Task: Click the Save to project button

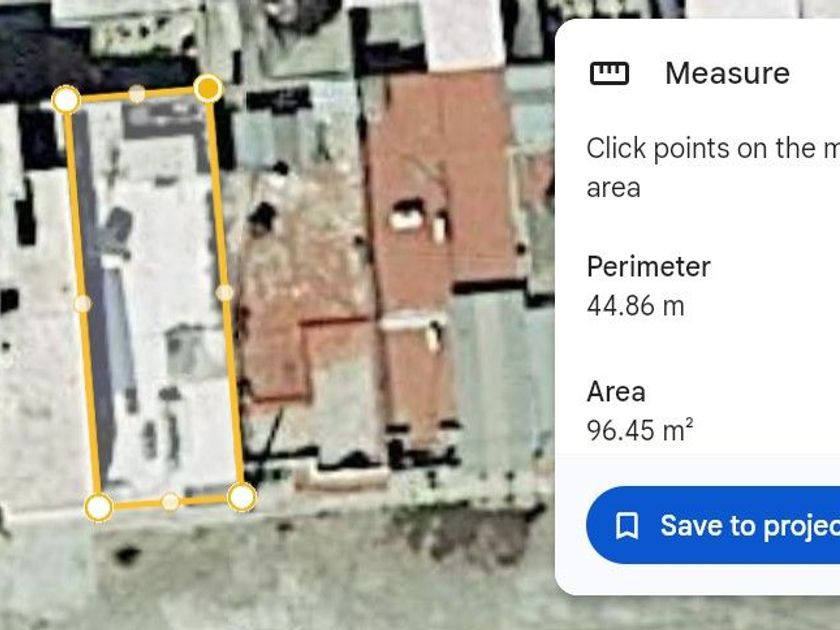Action: (713, 526)
